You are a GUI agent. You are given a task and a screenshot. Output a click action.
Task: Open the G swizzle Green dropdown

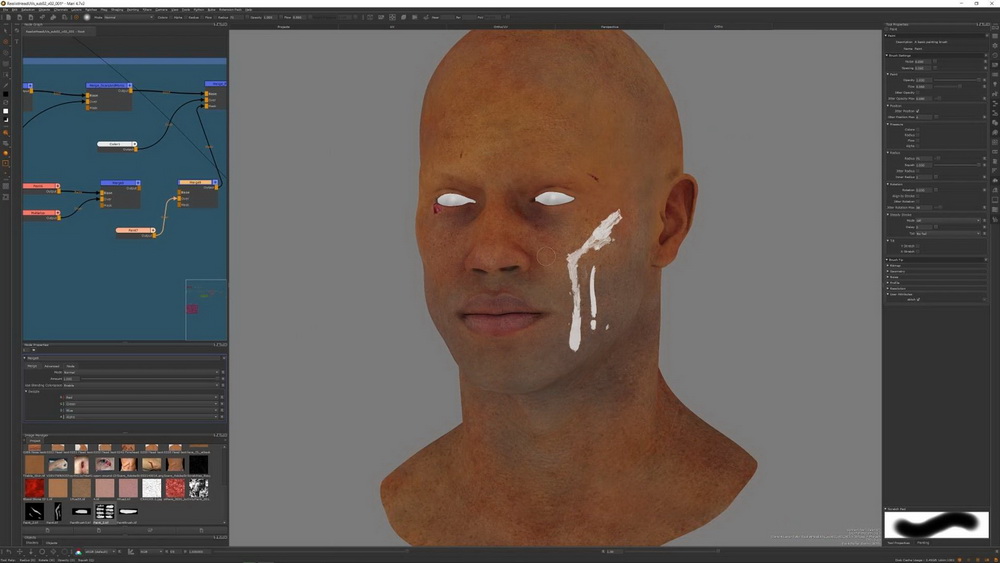pyautogui.click(x=141, y=404)
